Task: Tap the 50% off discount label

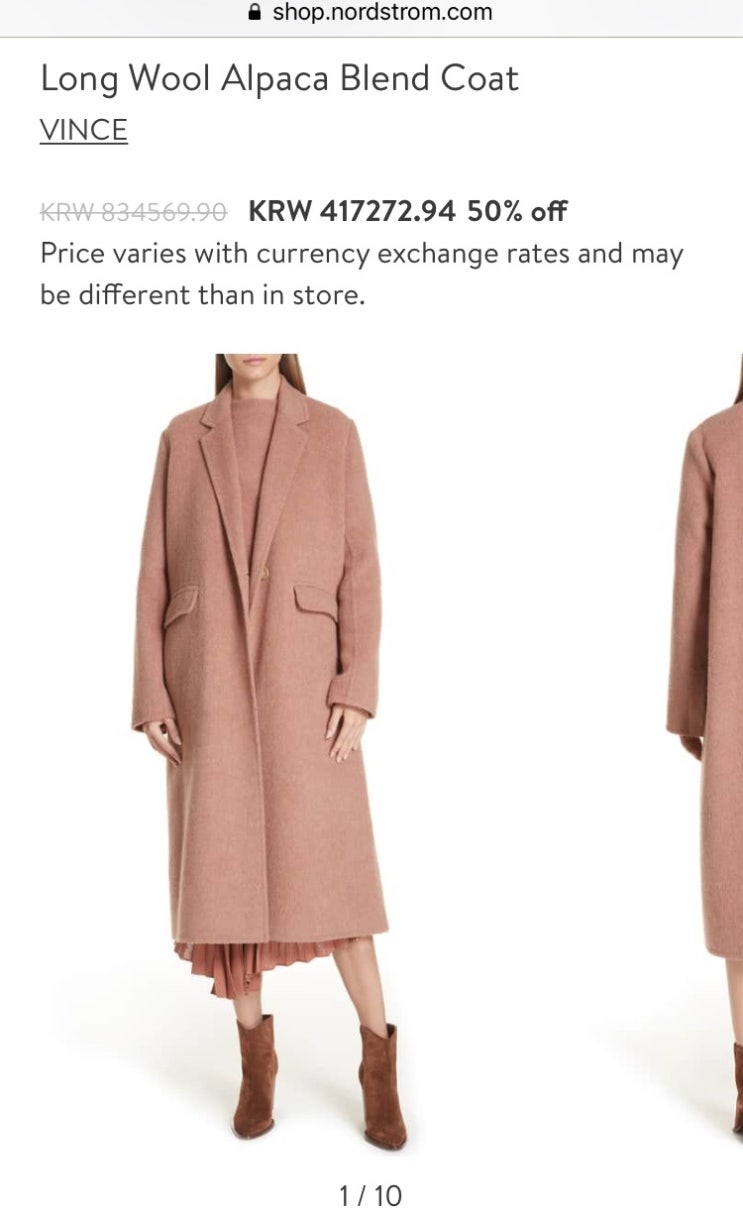Action: tap(517, 211)
